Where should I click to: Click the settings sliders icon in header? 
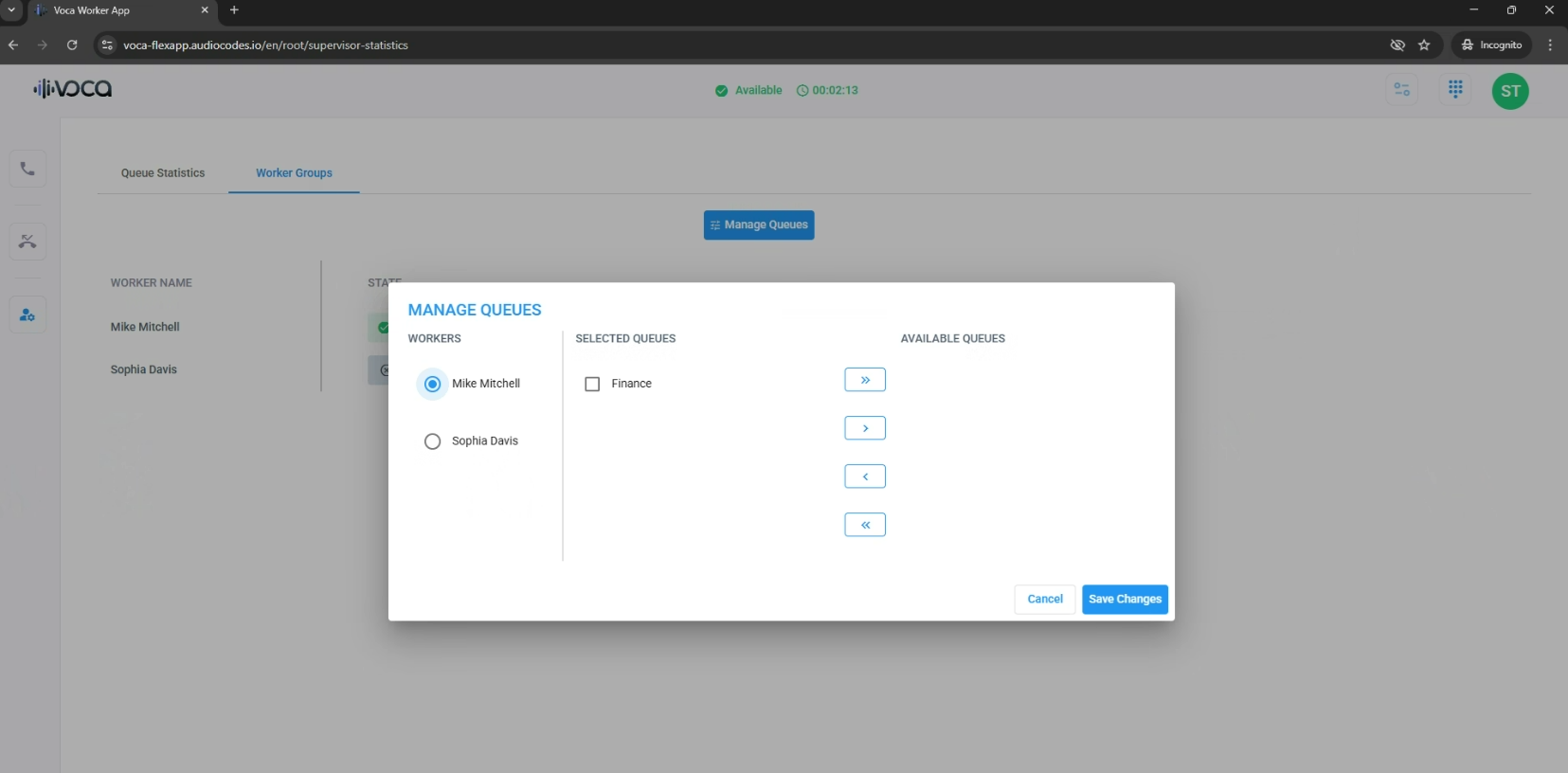pyautogui.click(x=1401, y=89)
